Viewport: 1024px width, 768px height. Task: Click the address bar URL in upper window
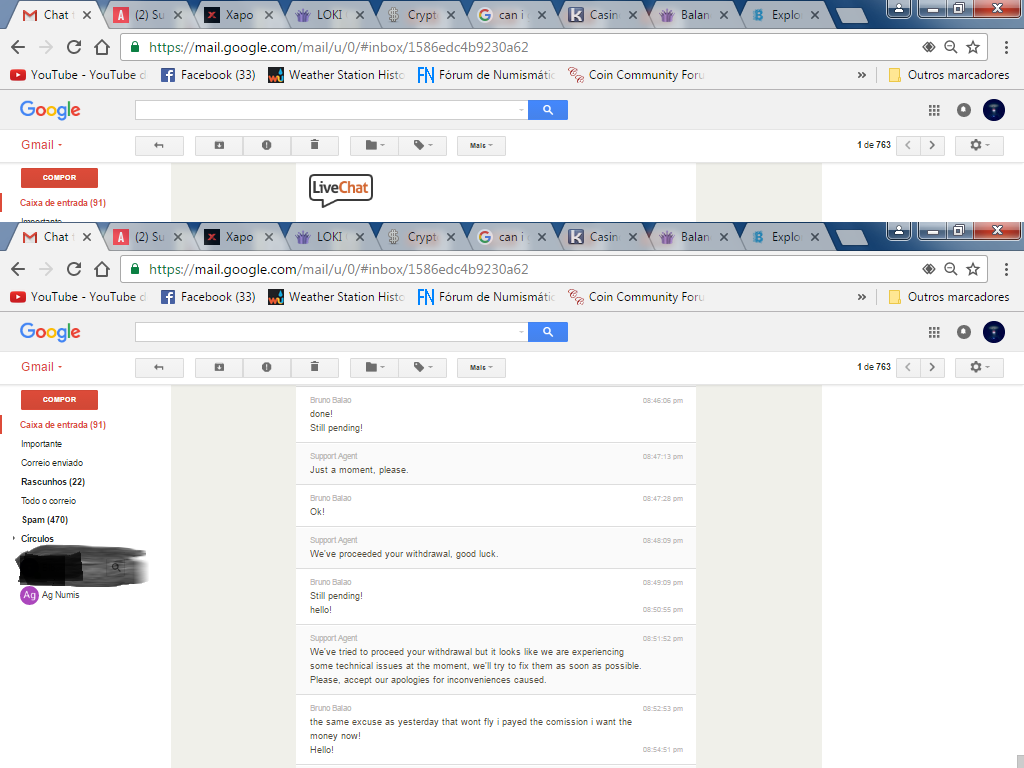point(338,47)
